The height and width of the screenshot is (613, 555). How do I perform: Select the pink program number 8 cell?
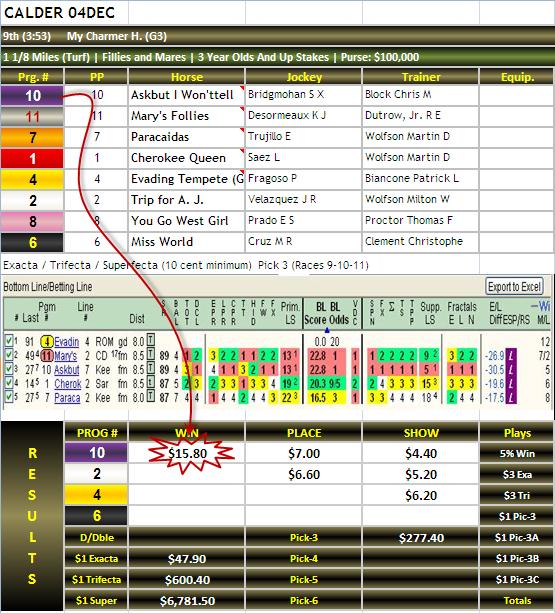pyautogui.click(x=32, y=221)
